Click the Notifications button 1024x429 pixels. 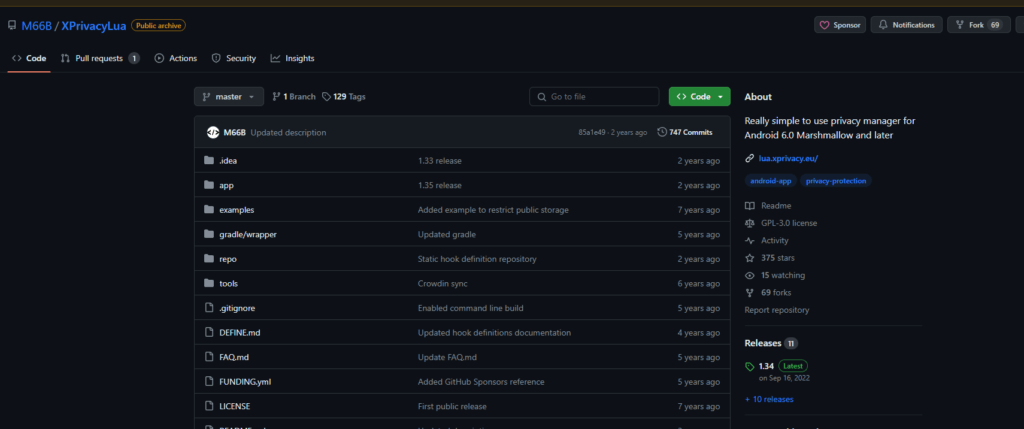[x=907, y=25]
